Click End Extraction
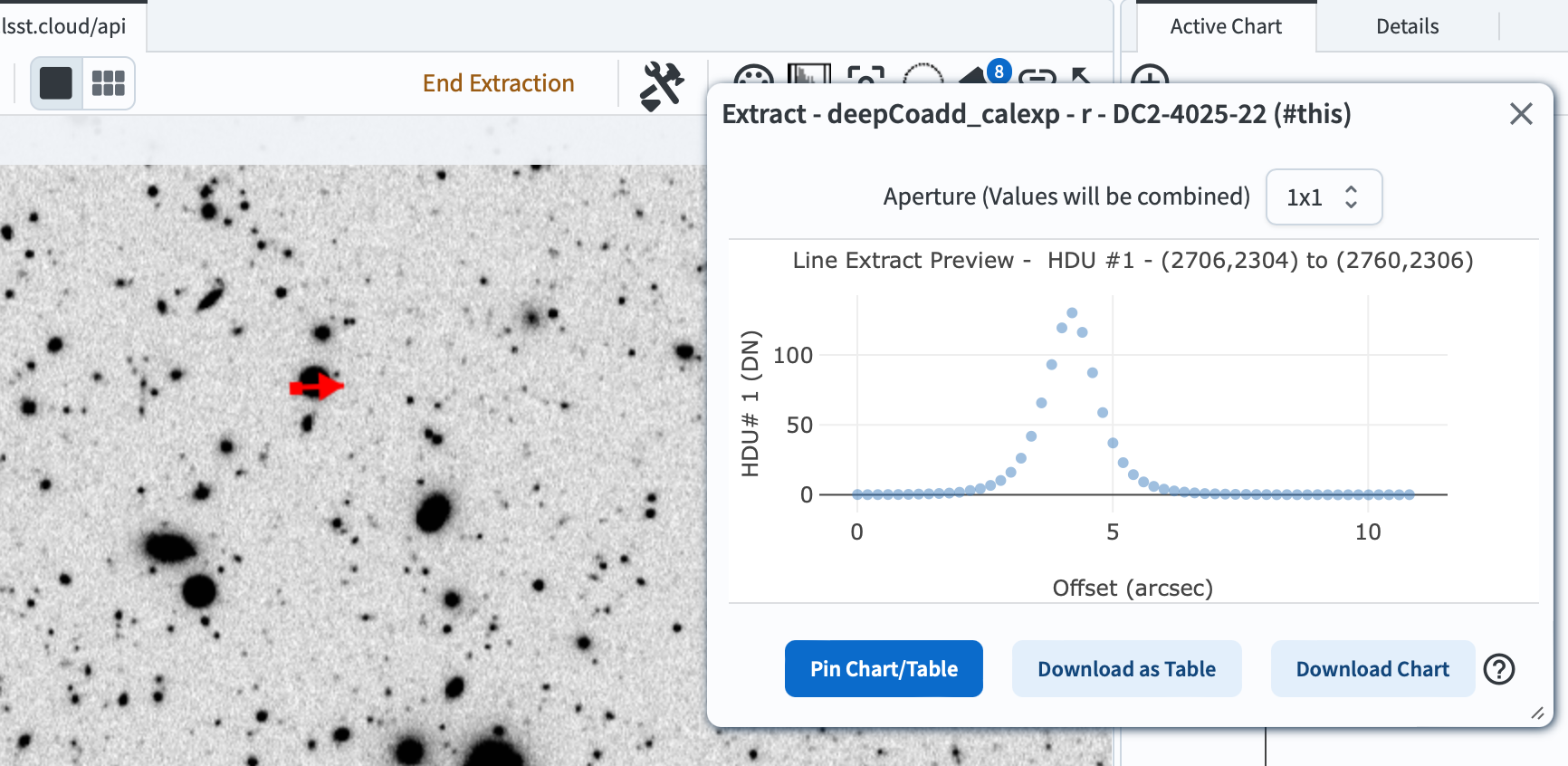This screenshot has height=766, width=1568. pyautogui.click(x=498, y=83)
